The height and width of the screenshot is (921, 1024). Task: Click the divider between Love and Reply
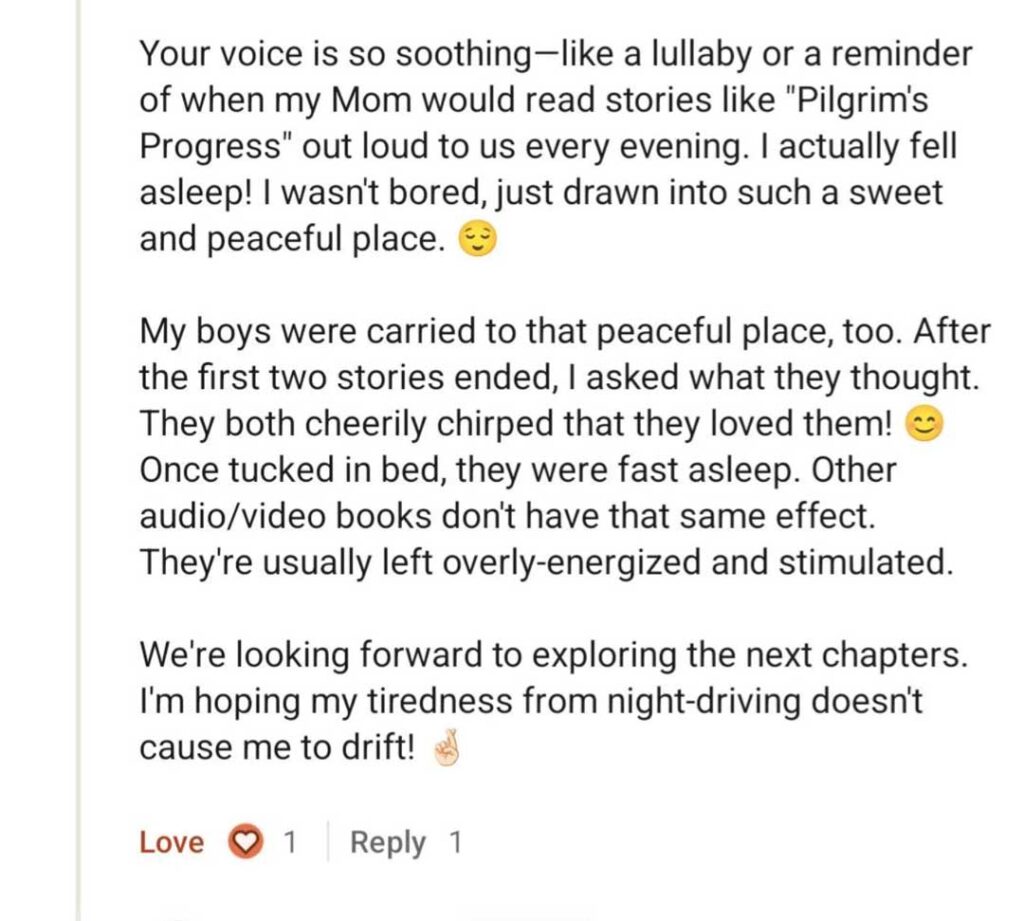pos(326,843)
